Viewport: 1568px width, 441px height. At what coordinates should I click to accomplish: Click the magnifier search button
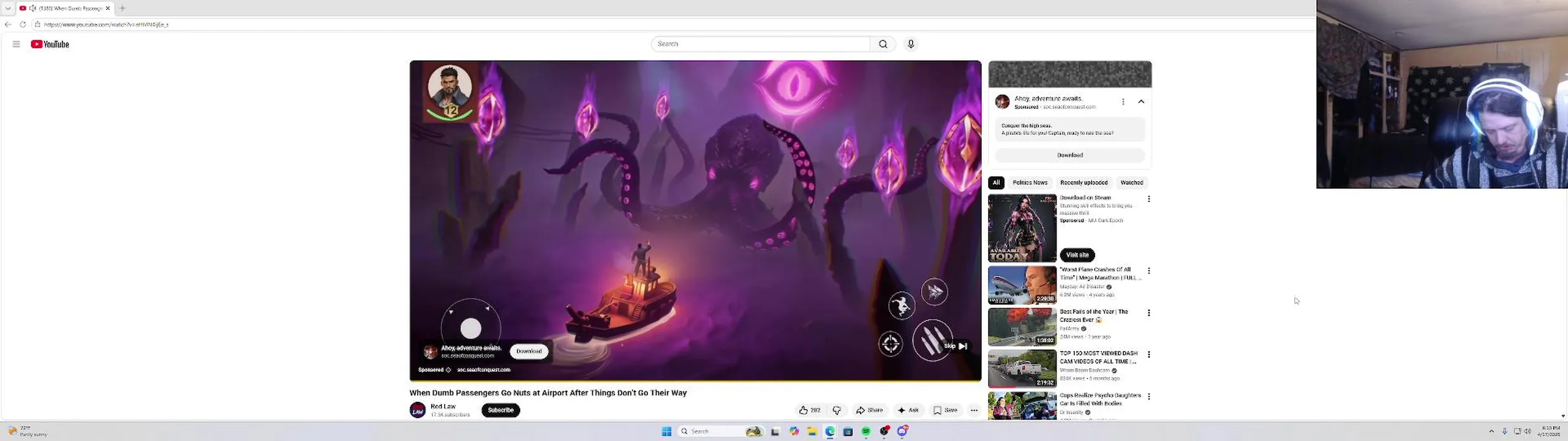pyautogui.click(x=883, y=44)
